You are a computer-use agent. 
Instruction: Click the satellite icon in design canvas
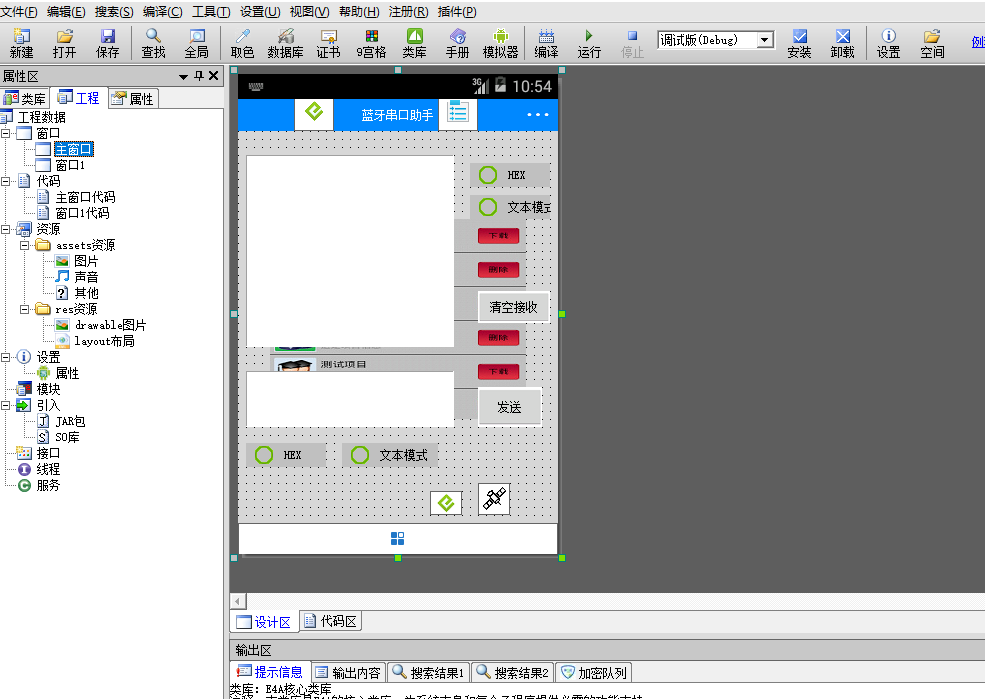tap(494, 499)
